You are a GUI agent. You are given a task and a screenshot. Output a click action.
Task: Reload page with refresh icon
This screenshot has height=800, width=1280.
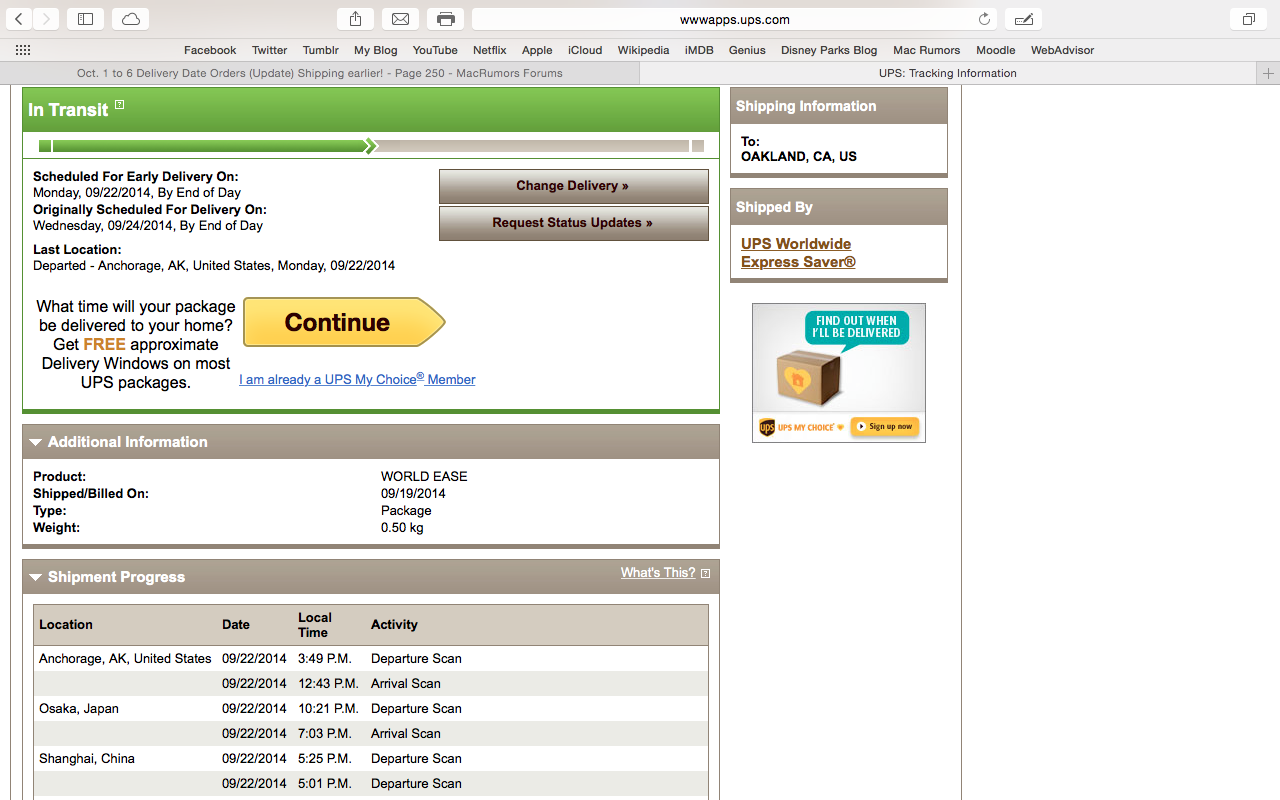tap(985, 19)
